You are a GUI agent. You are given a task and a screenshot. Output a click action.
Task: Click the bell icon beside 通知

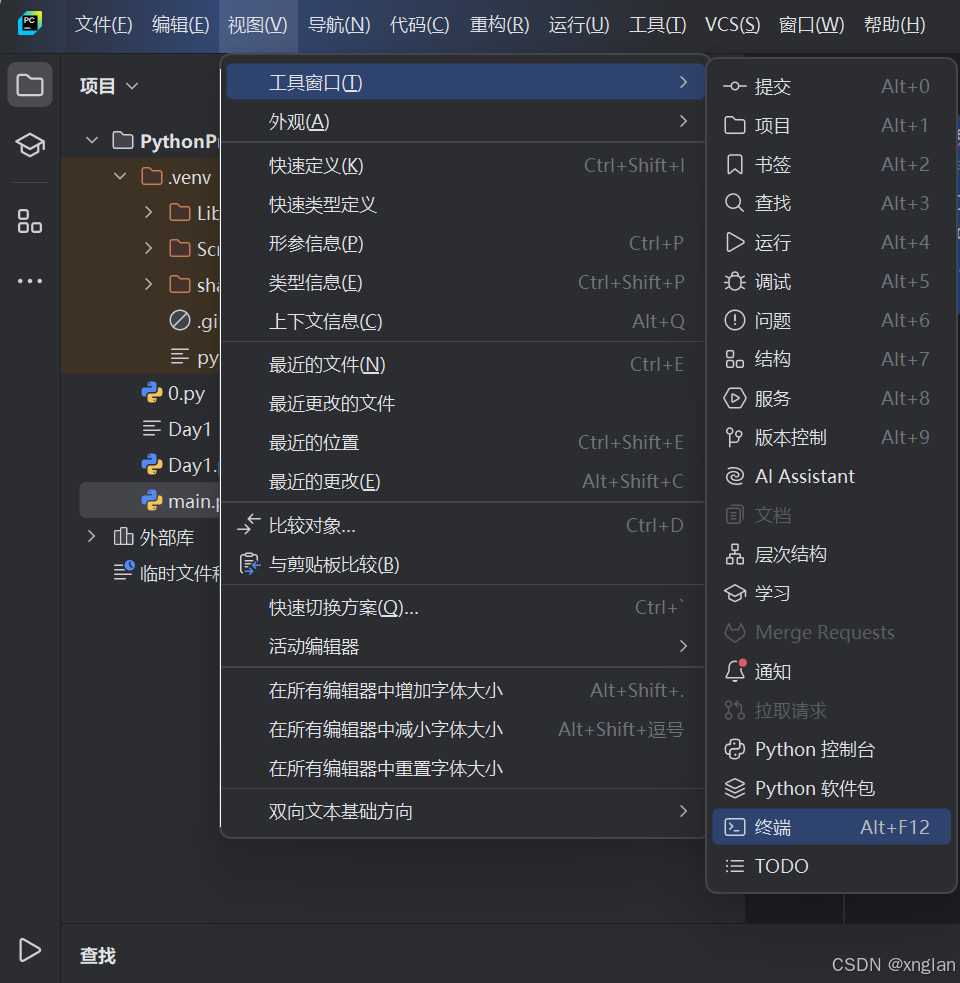click(x=736, y=671)
